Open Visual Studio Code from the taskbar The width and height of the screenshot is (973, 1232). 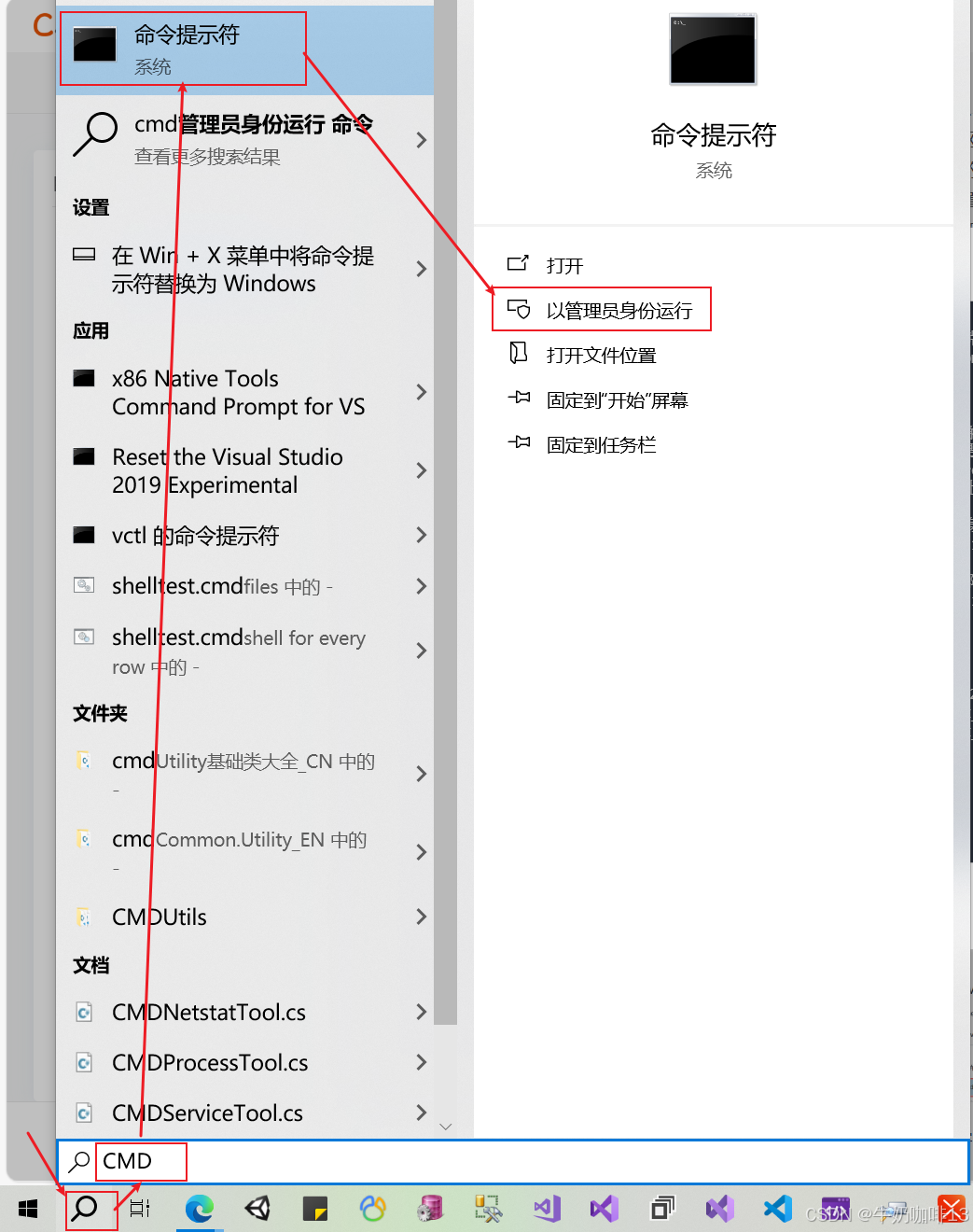pyautogui.click(x=777, y=1210)
